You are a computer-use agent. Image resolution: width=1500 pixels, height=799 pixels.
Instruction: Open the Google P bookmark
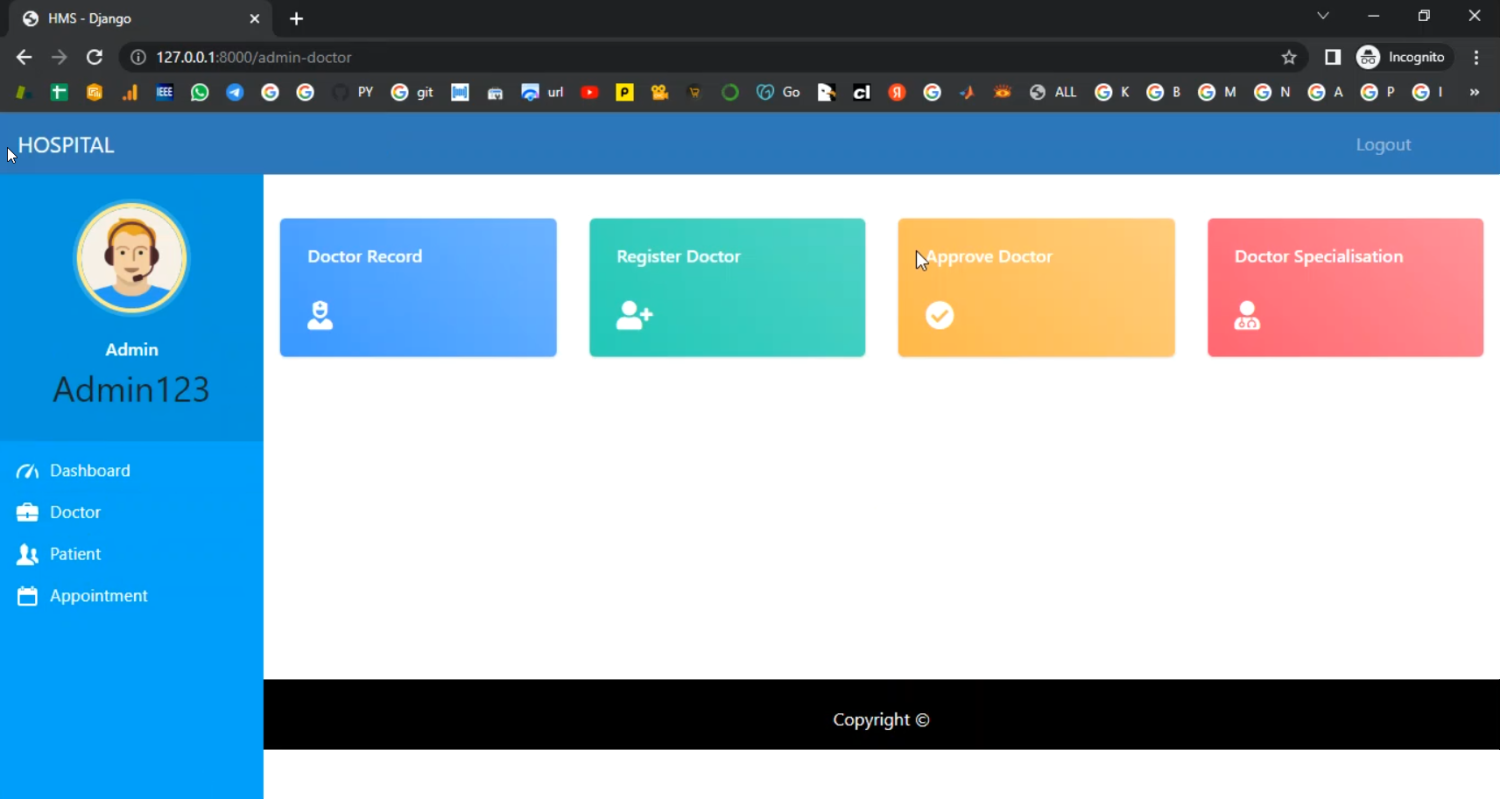pyautogui.click(x=1378, y=92)
